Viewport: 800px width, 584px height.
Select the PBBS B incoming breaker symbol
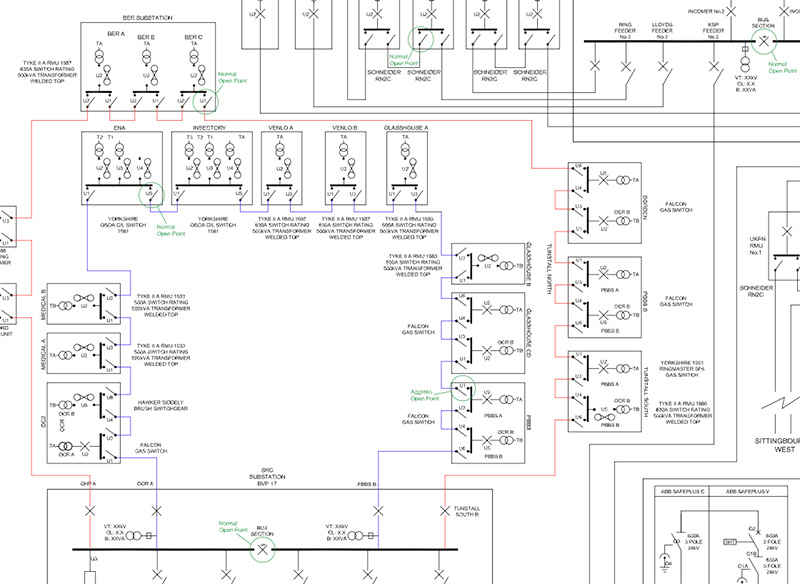click(x=378, y=511)
